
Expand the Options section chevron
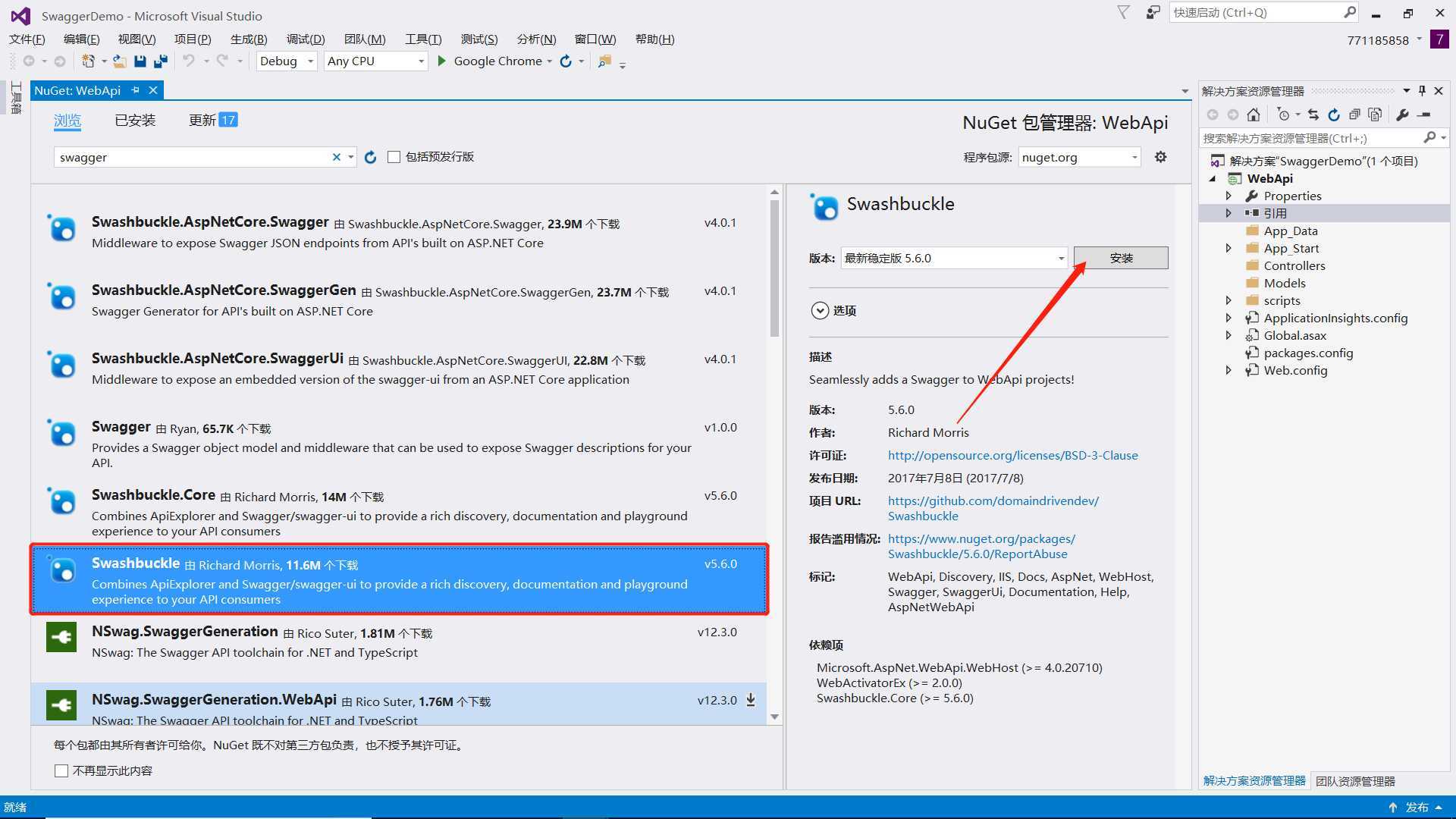(x=819, y=310)
